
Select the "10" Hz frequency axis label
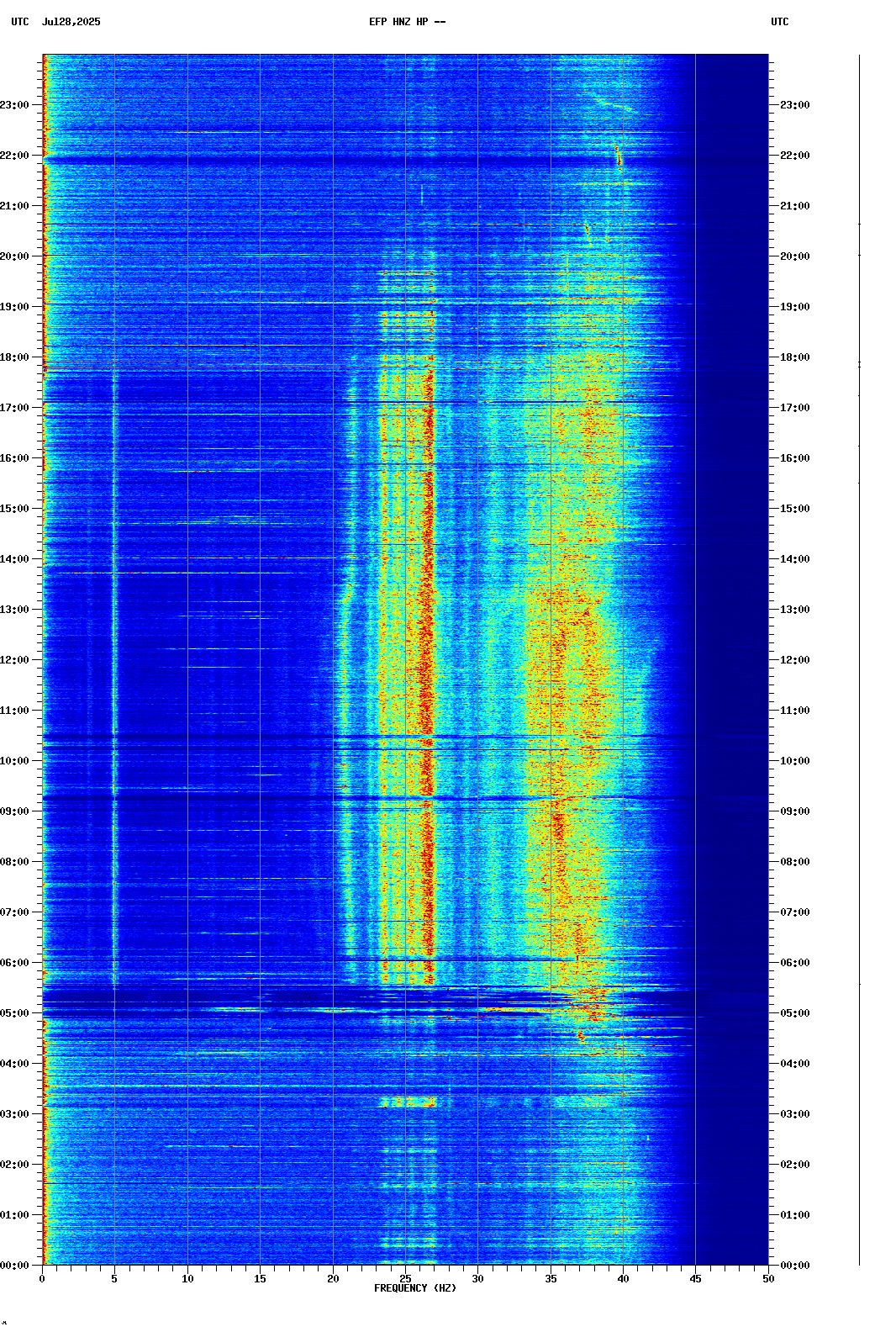[x=187, y=1279]
